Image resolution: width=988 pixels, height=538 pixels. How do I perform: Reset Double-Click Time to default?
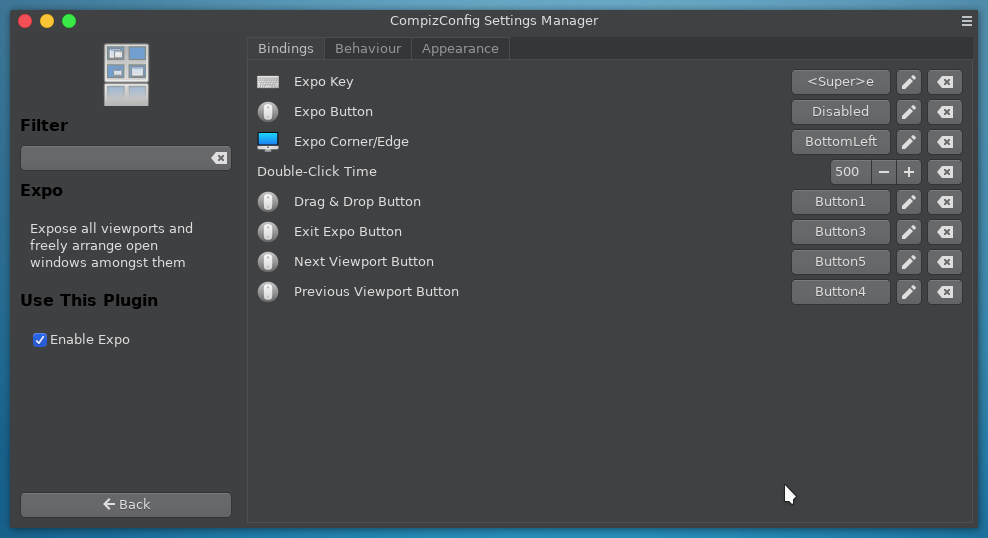click(945, 172)
